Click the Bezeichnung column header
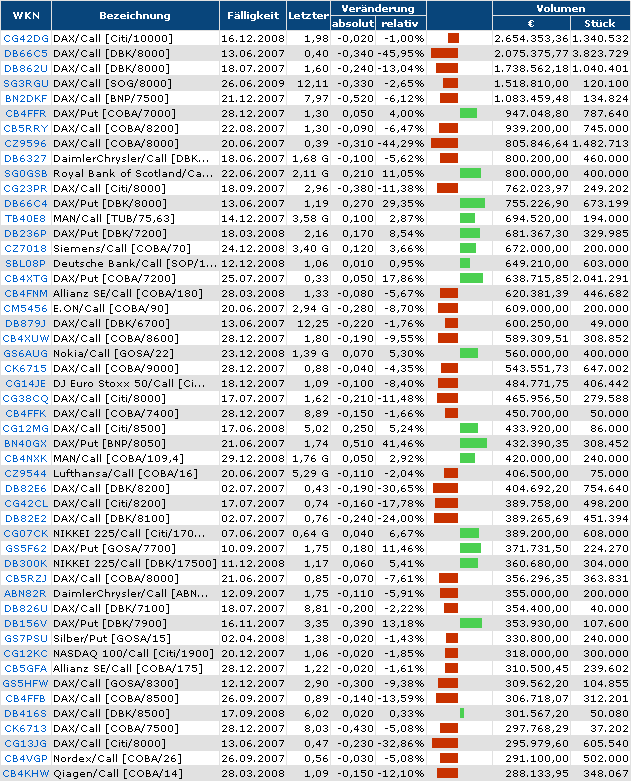The height and width of the screenshot is (782, 631). pos(135,15)
